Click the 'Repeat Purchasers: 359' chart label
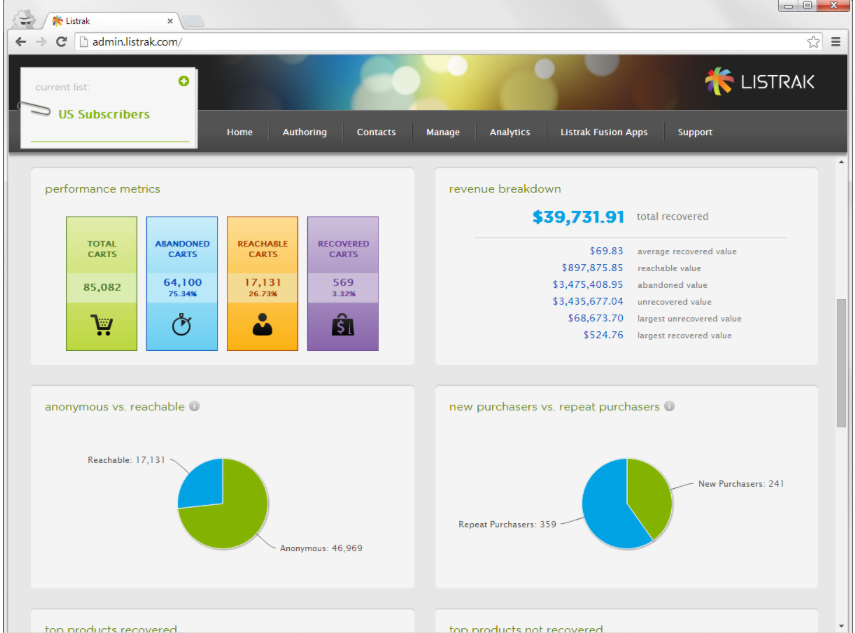This screenshot has width=855, height=633. coord(507,525)
